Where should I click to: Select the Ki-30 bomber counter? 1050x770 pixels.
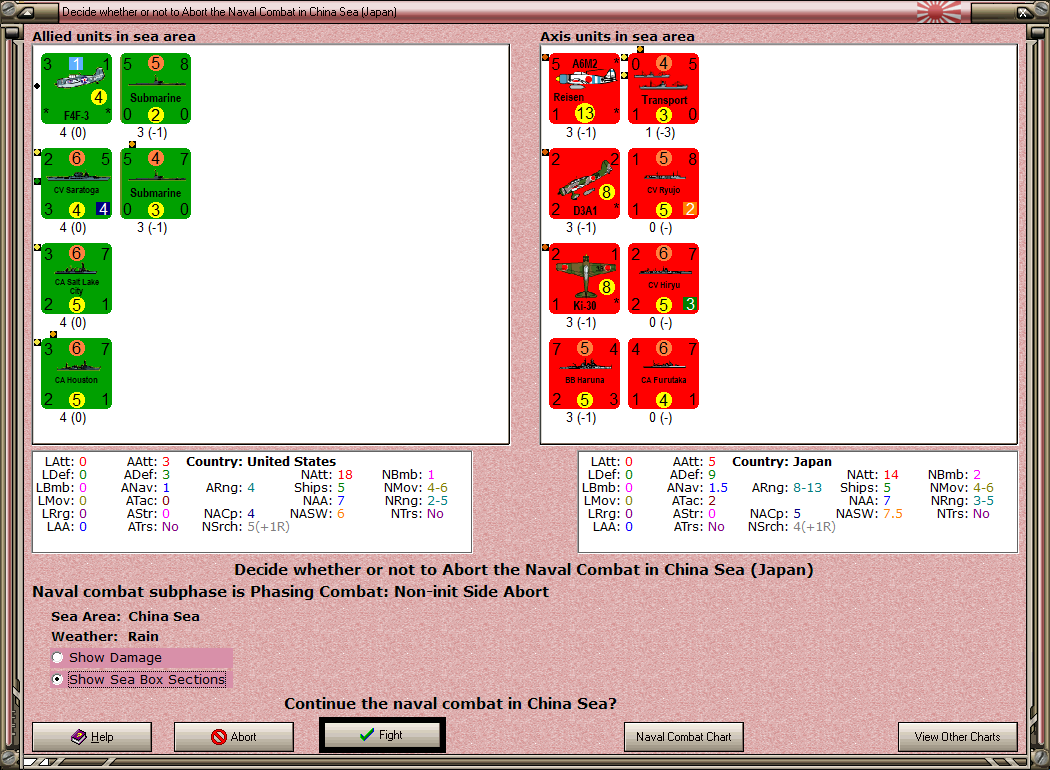[585, 279]
